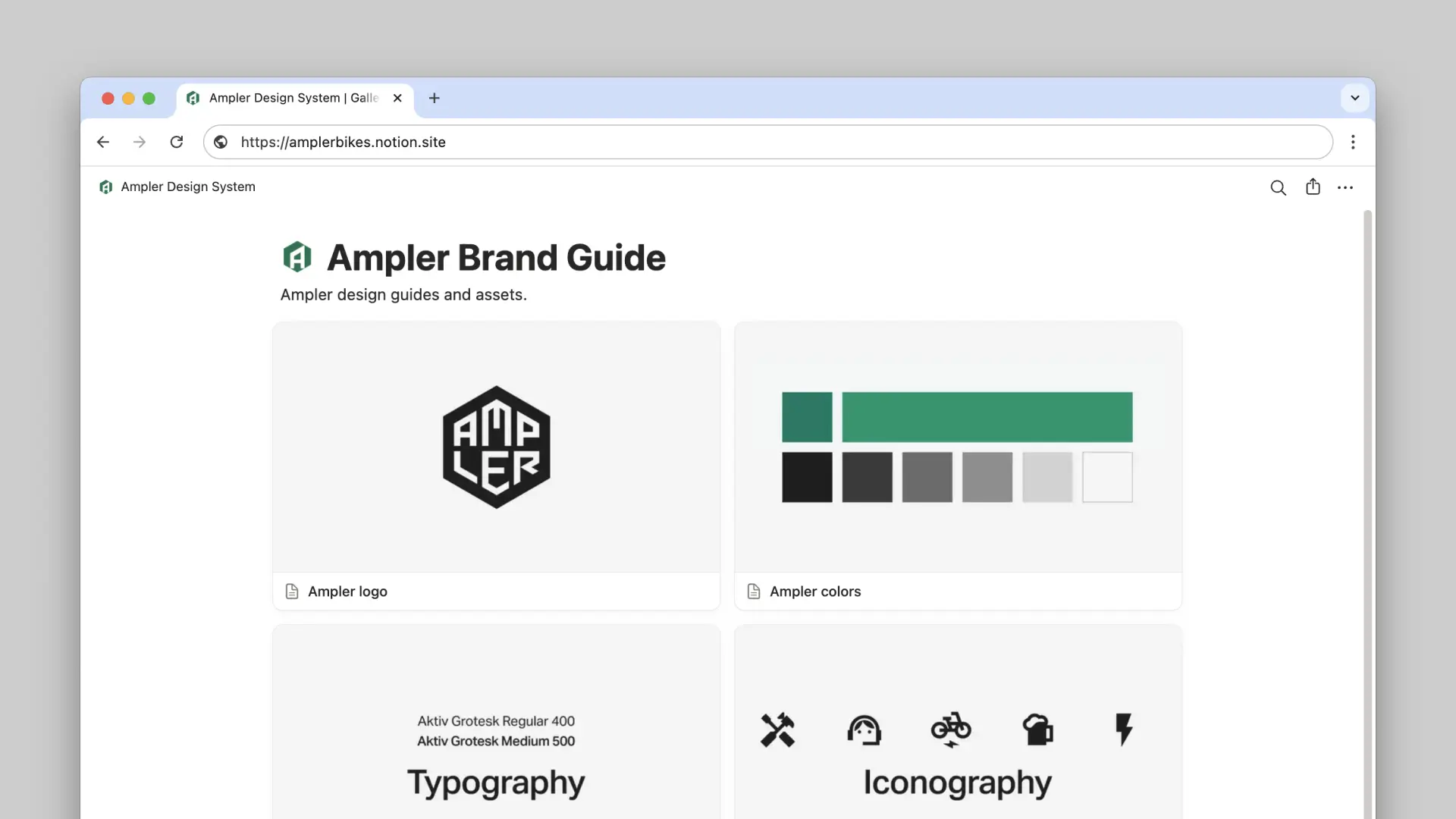The width and height of the screenshot is (1456, 819).
Task: Click the Ampler logo beside the page title
Action: click(x=297, y=256)
